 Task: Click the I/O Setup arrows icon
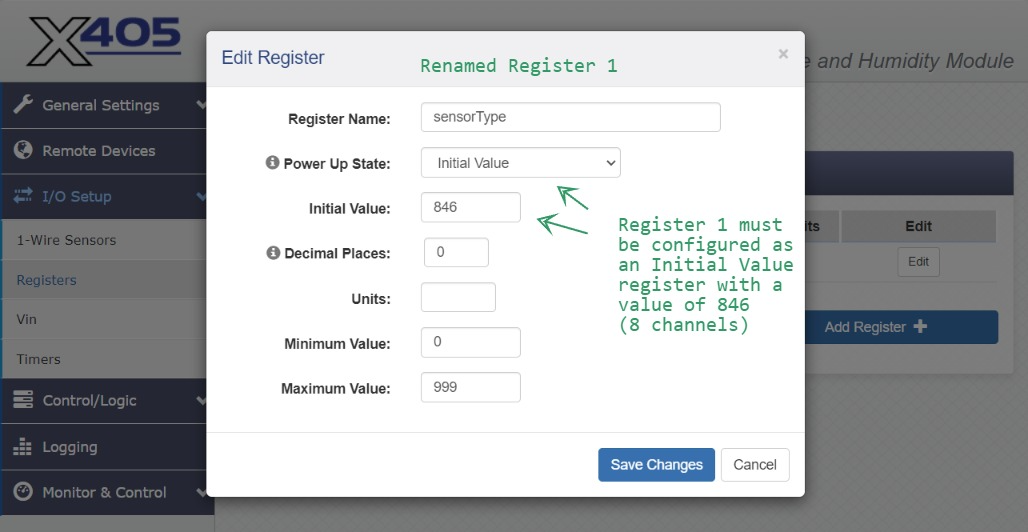coord(22,195)
